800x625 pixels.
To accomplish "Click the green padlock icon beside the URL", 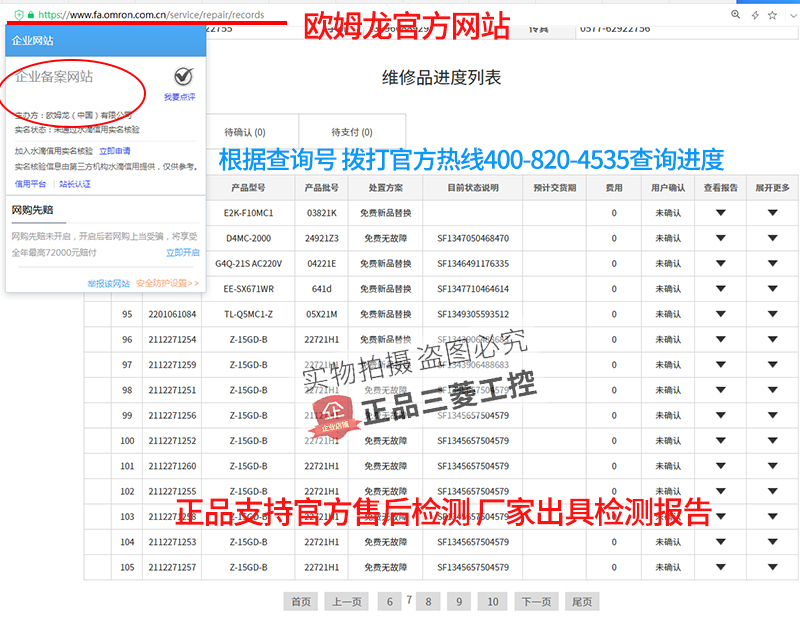I will point(31,15).
